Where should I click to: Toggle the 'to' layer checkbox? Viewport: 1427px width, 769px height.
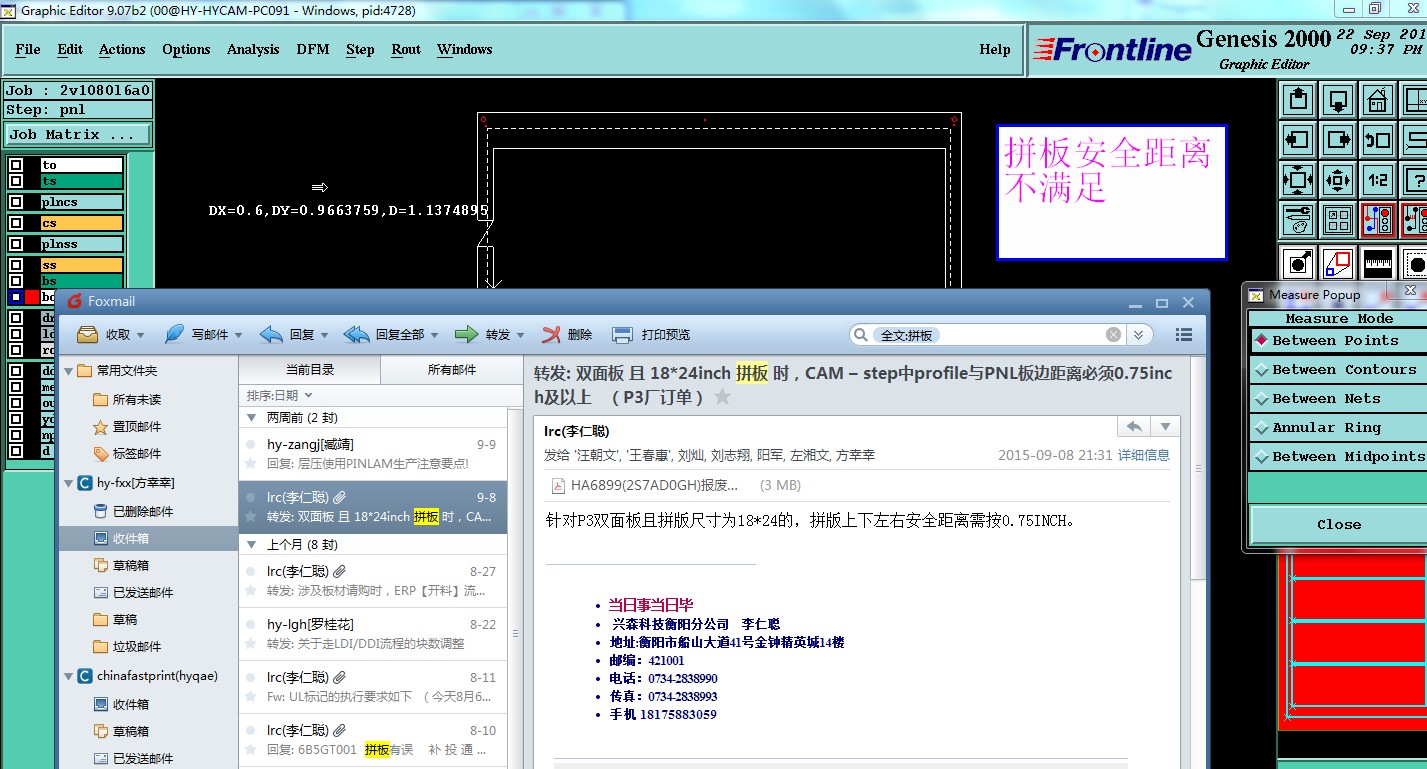(x=15, y=165)
